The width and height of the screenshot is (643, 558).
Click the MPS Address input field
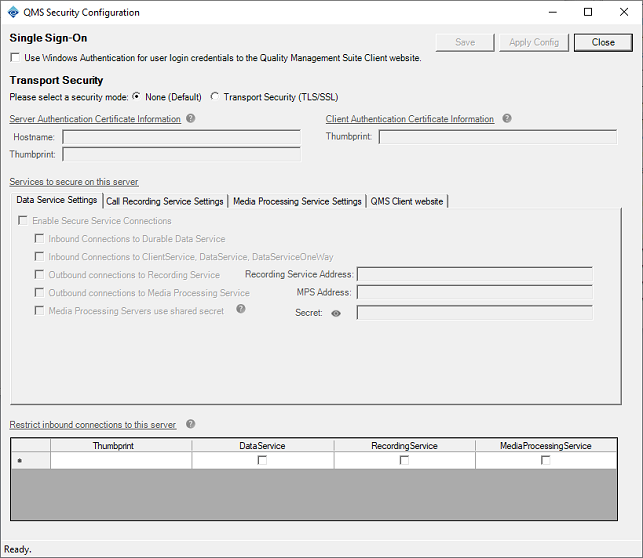475,292
